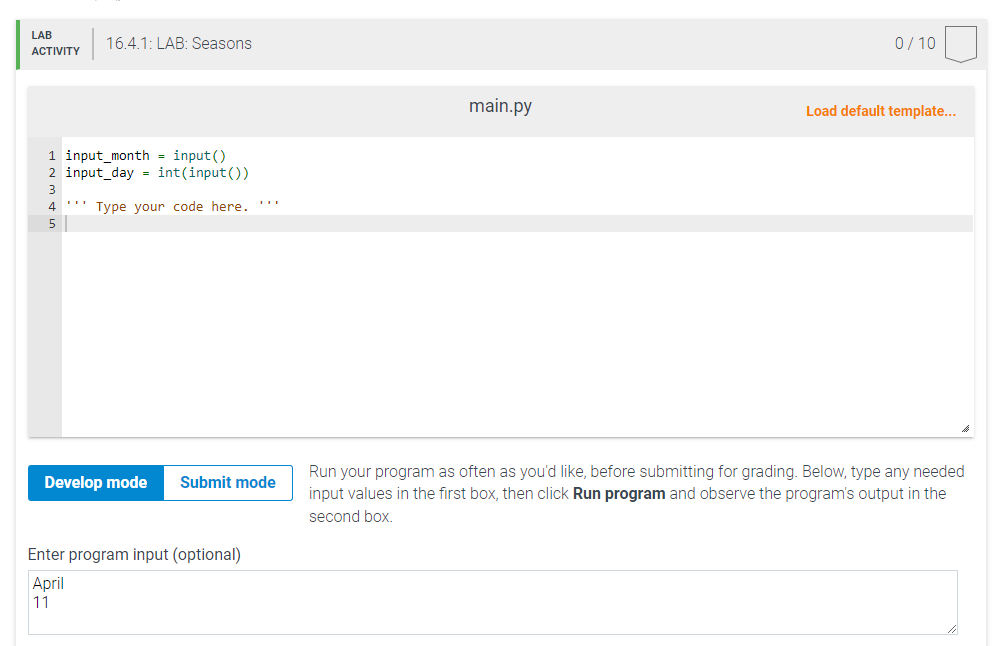This screenshot has height=646, width=1003.
Task: Click line number 3 in the gutter
Action: (51, 189)
